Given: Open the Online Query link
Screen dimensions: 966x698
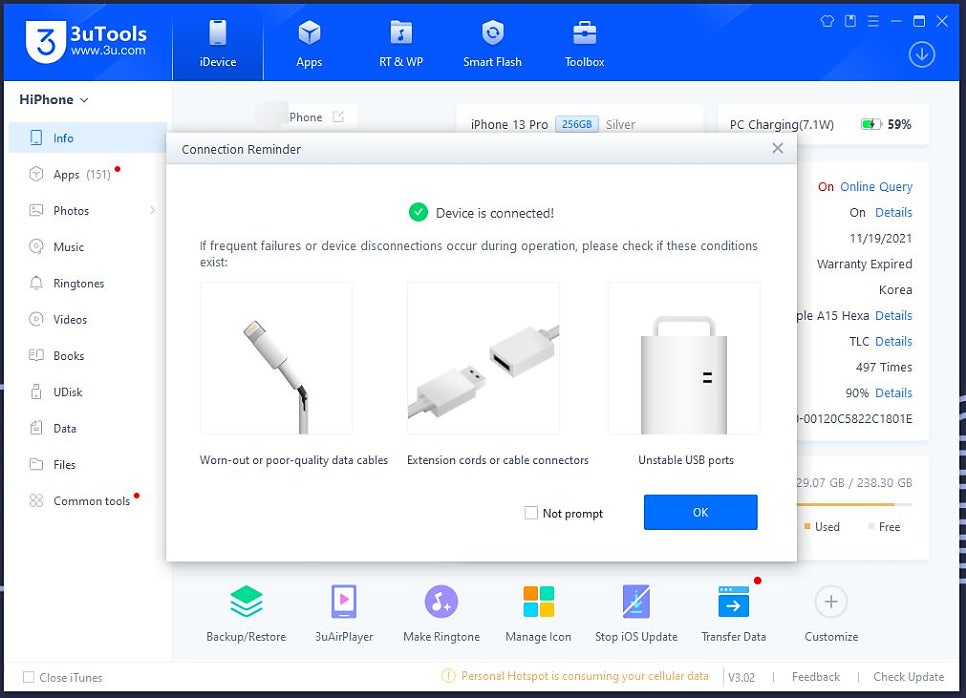Looking at the screenshot, I should 876,187.
